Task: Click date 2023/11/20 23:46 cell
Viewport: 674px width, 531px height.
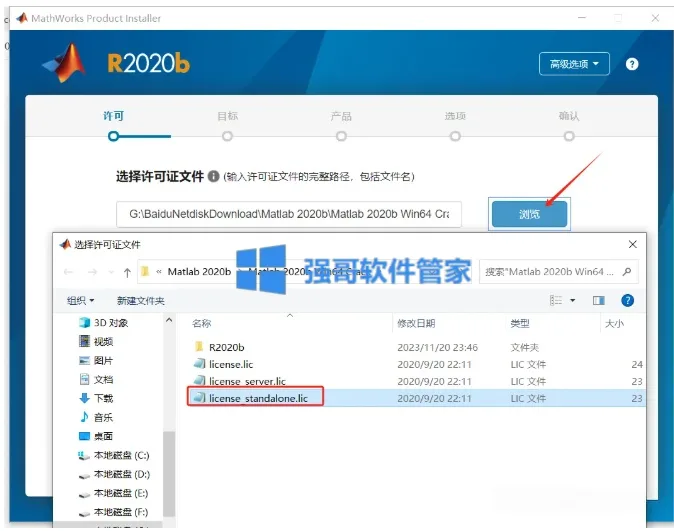Action: click(x=437, y=347)
